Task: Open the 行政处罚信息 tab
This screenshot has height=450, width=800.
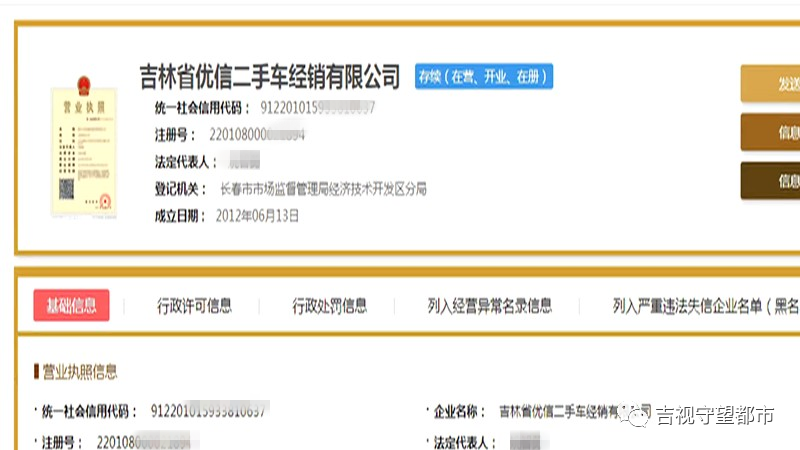Action: point(330,306)
